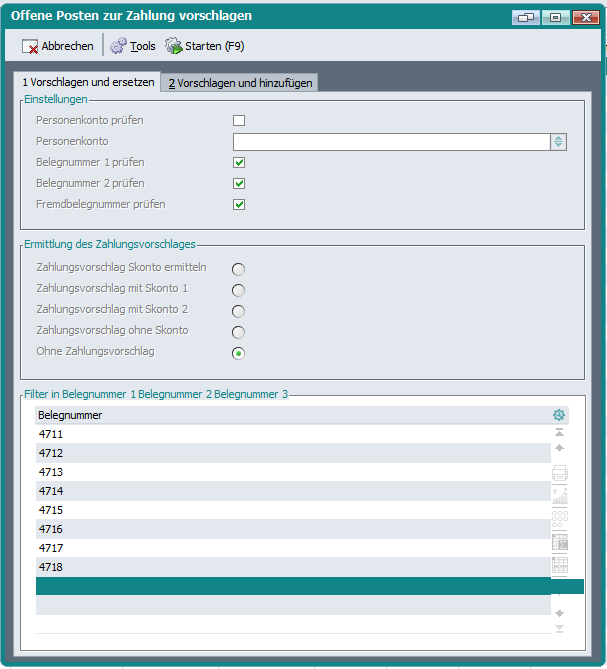Uncheck Belegnummer 1 prüfen
This screenshot has width=607, height=669.
pyautogui.click(x=239, y=162)
